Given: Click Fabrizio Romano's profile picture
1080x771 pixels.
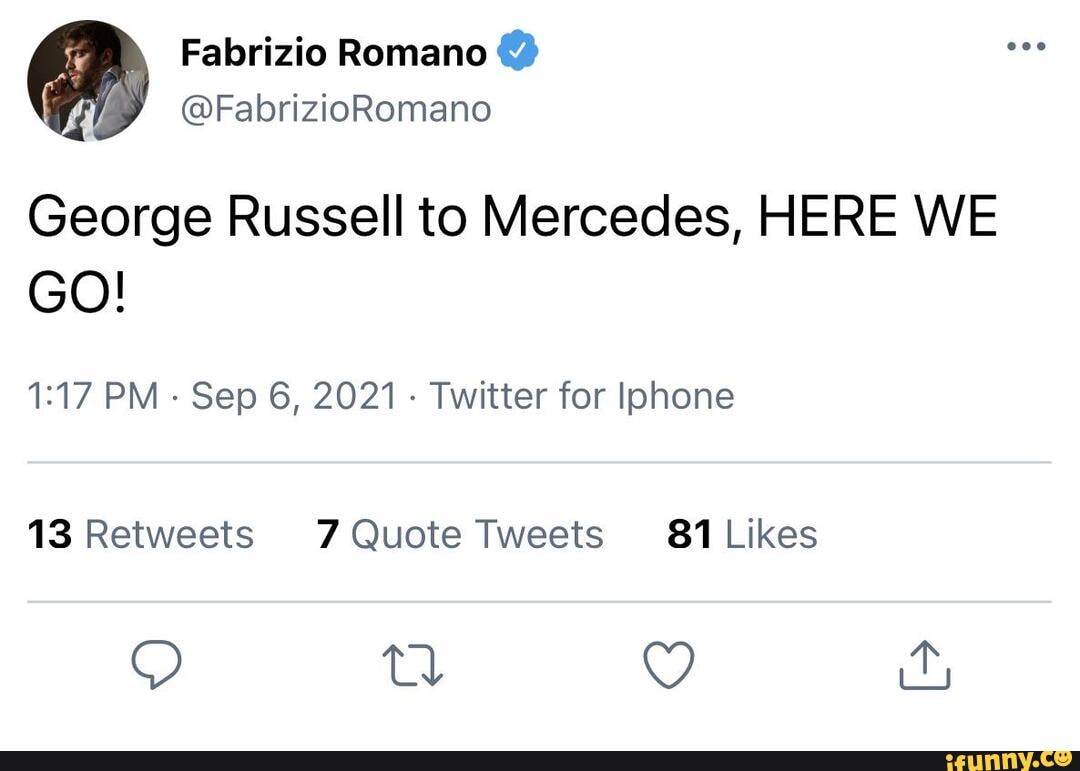Looking at the screenshot, I should pos(89,79).
